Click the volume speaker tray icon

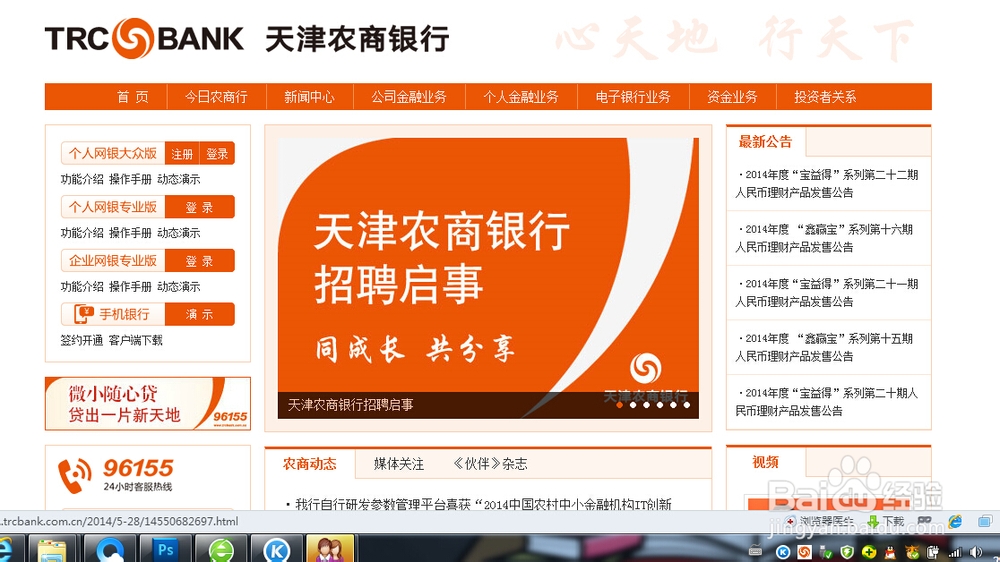coord(976,552)
